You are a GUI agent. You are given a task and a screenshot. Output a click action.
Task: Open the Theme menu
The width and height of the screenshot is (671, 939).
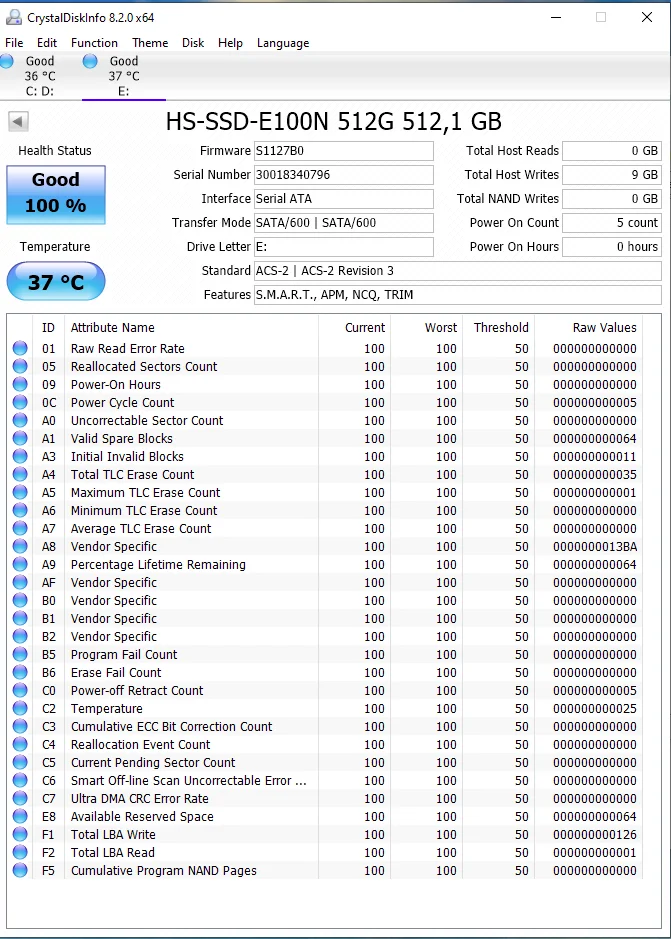tap(150, 43)
